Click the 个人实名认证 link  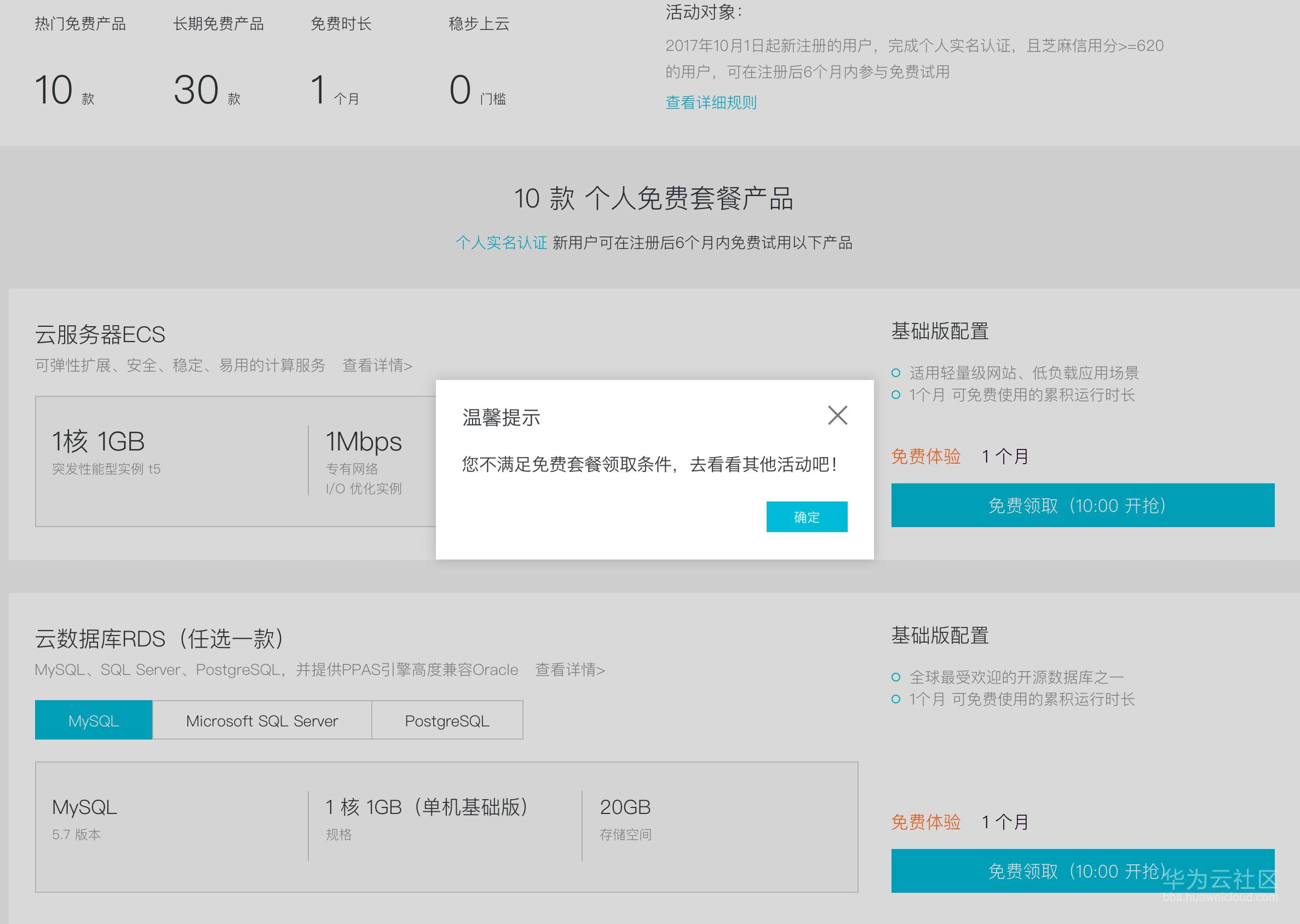pos(502,242)
